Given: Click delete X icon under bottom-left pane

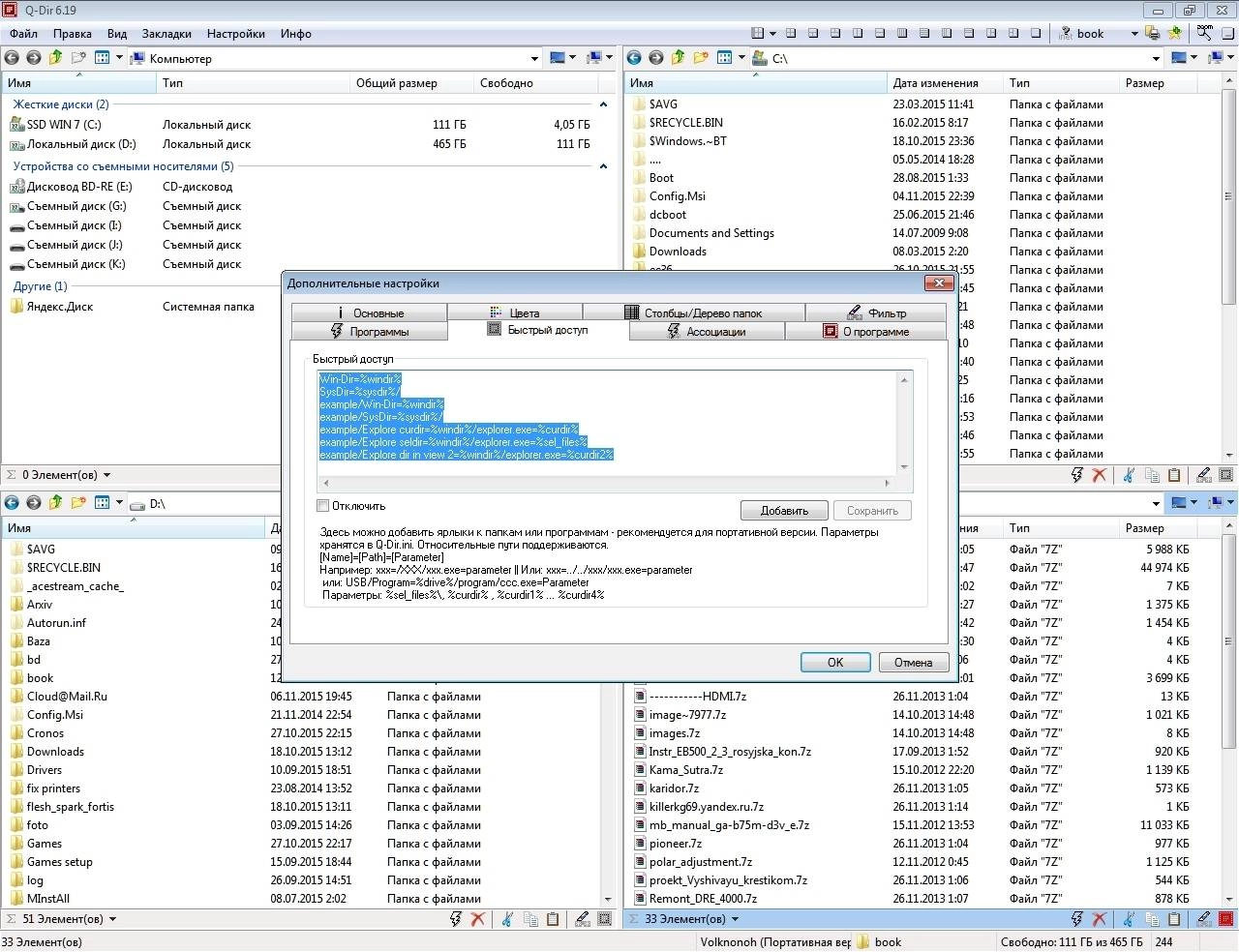Looking at the screenshot, I should (478, 919).
